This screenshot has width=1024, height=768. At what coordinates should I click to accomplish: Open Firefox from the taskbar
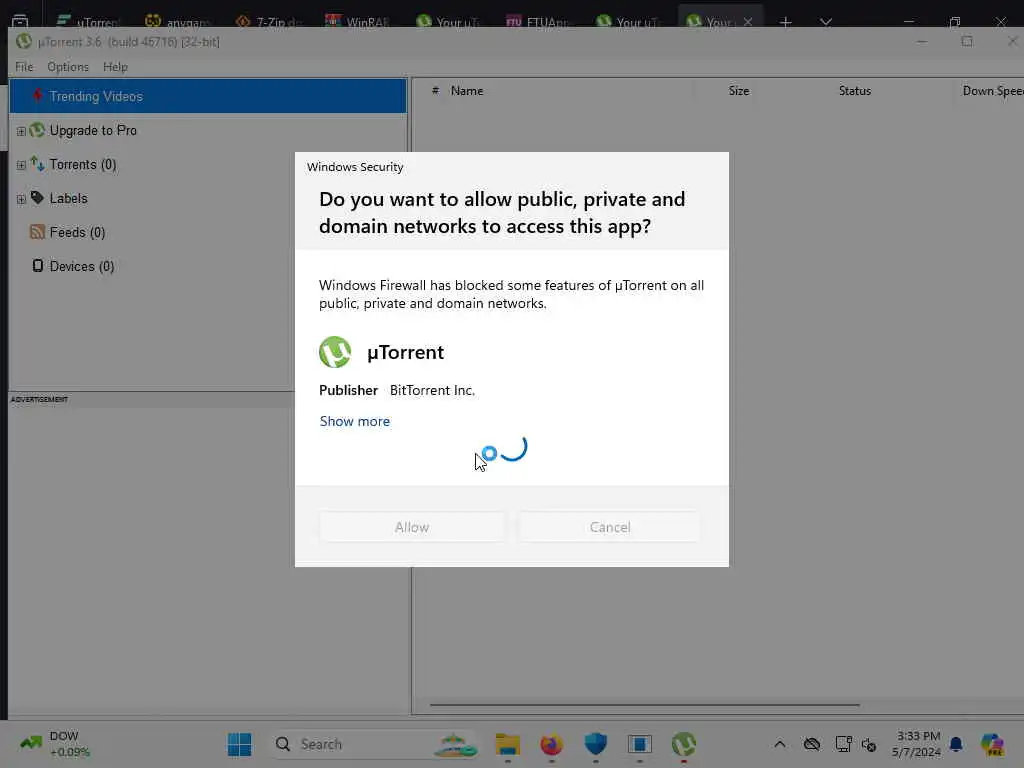click(552, 744)
